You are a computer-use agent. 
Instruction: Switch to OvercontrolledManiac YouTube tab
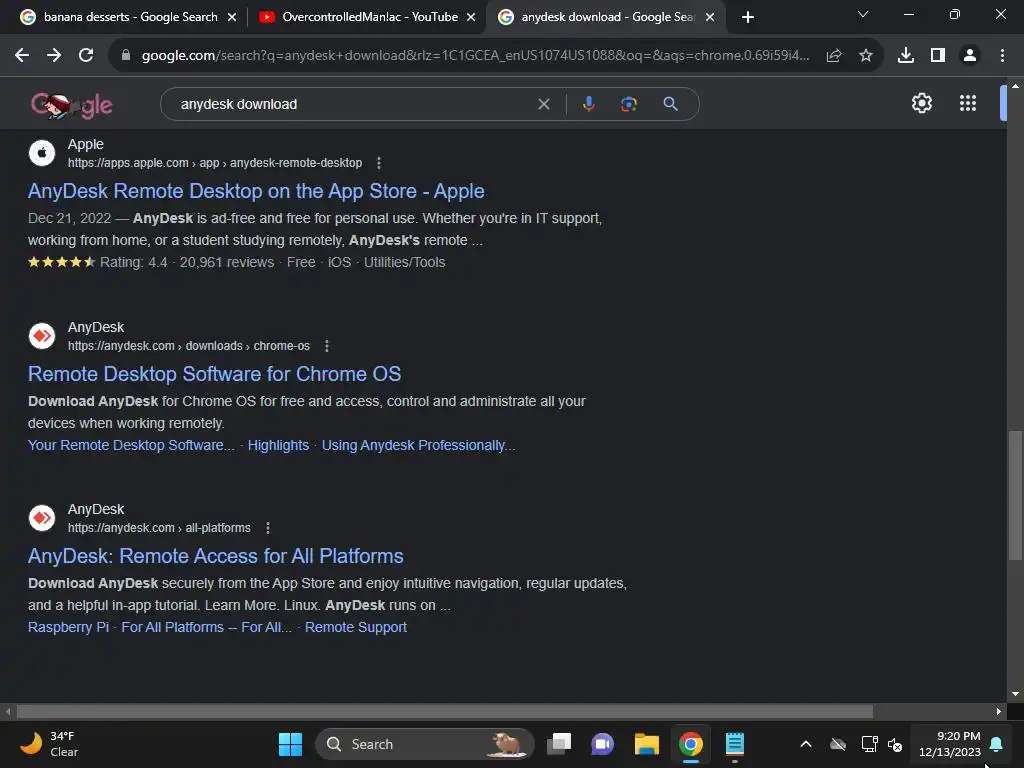click(366, 17)
